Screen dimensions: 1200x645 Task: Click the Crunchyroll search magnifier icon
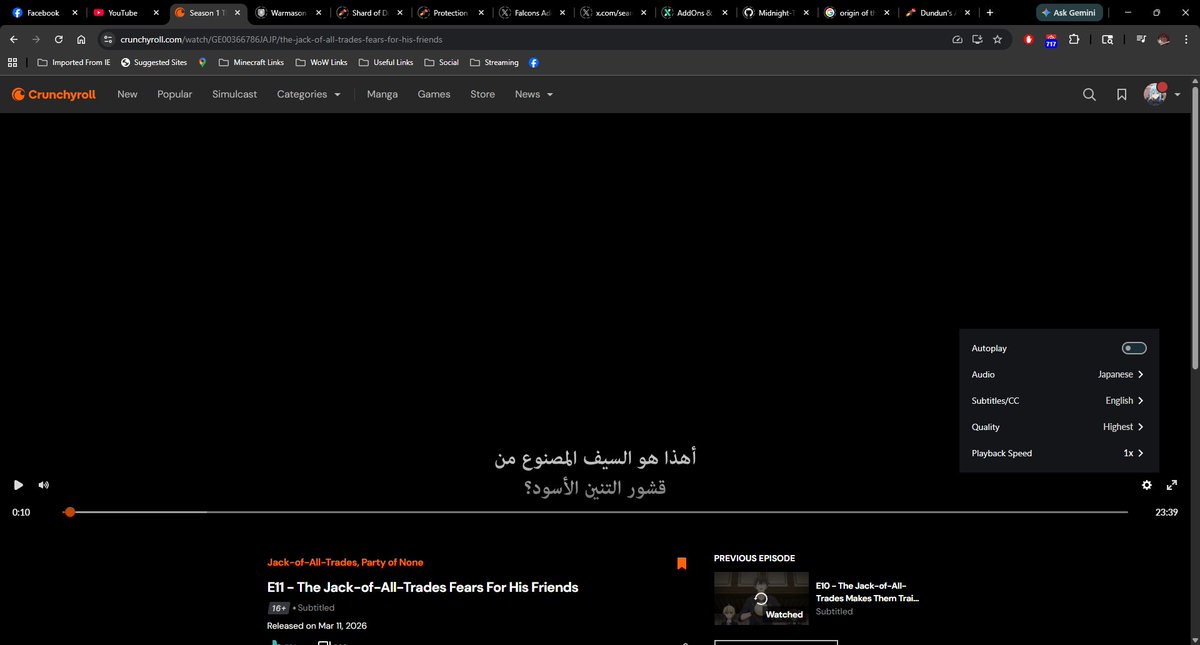point(1089,94)
